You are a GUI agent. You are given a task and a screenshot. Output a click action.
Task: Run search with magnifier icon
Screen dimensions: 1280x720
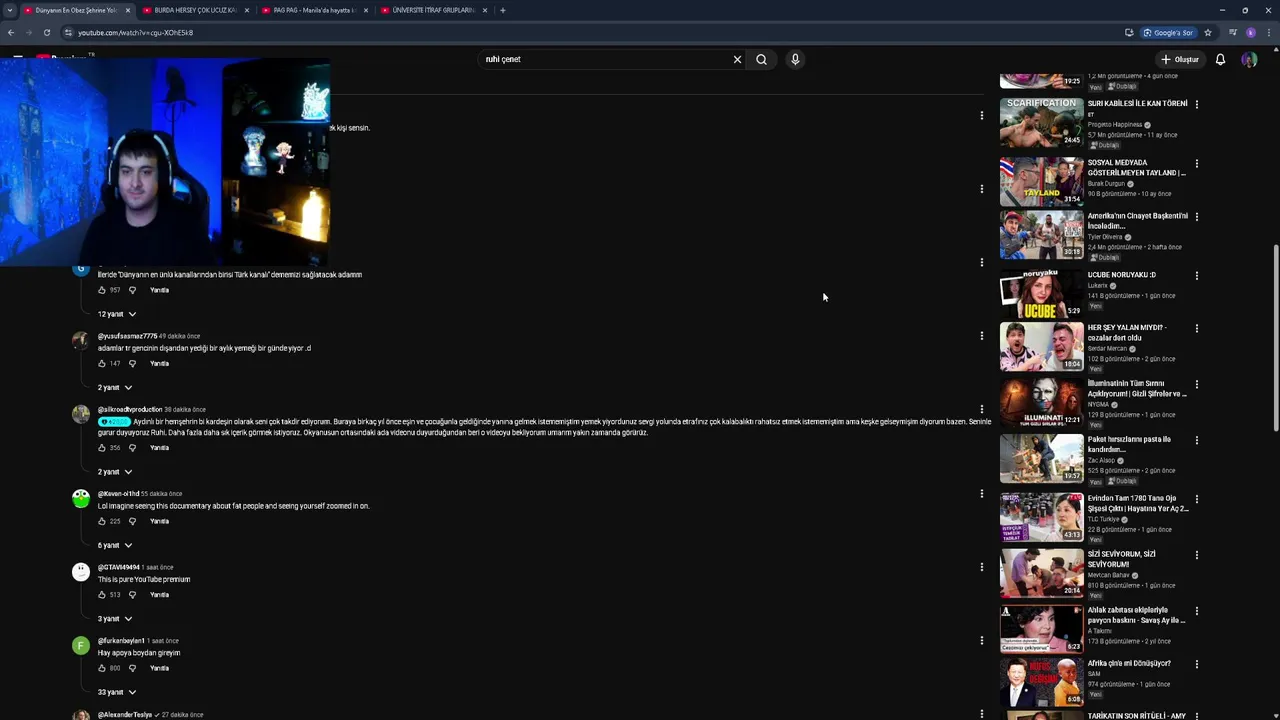pyautogui.click(x=761, y=59)
